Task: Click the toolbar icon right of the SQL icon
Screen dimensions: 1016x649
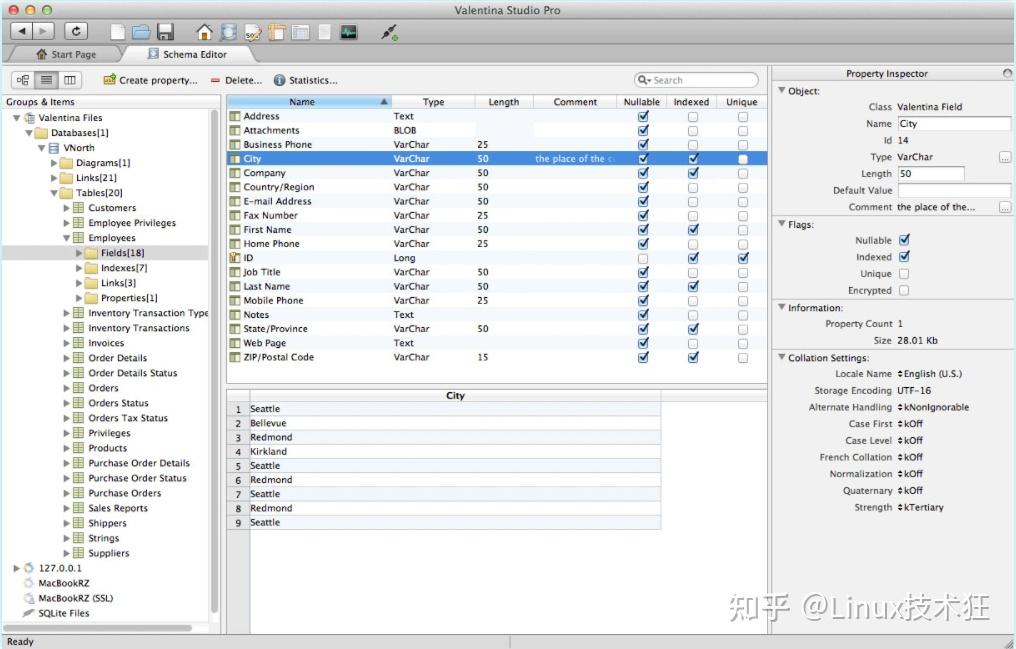Action: pyautogui.click(x=277, y=32)
